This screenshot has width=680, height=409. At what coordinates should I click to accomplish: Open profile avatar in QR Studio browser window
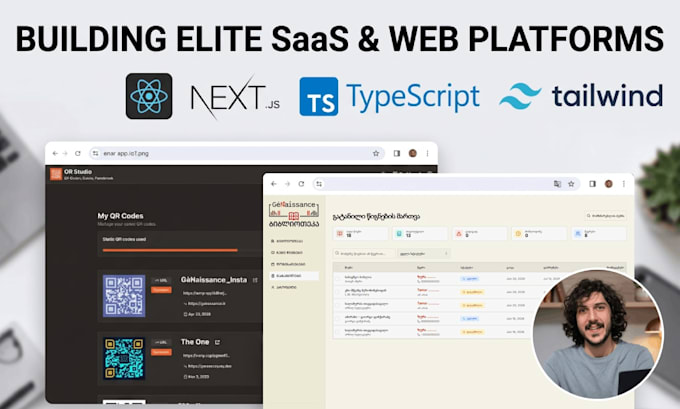click(x=412, y=153)
